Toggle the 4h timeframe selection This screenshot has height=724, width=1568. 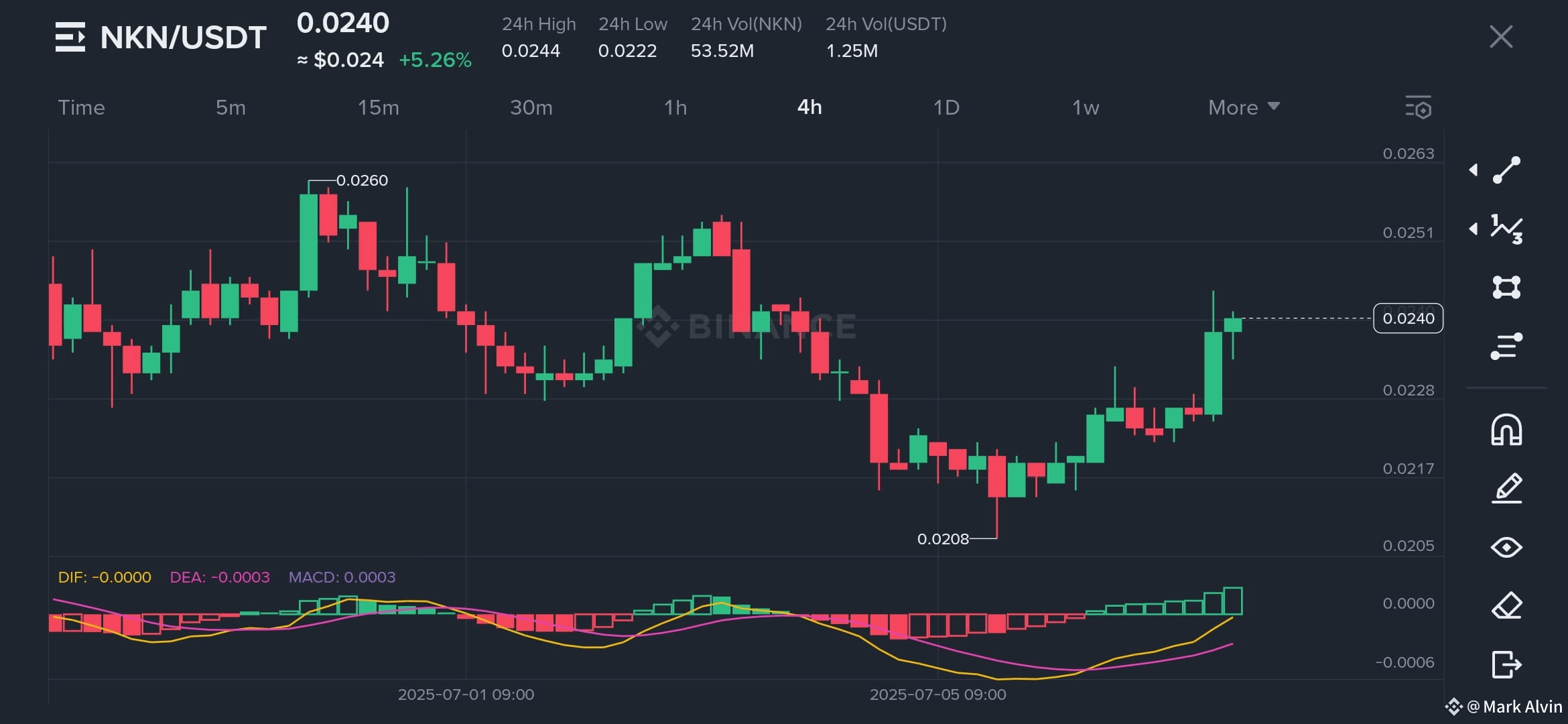tap(809, 107)
